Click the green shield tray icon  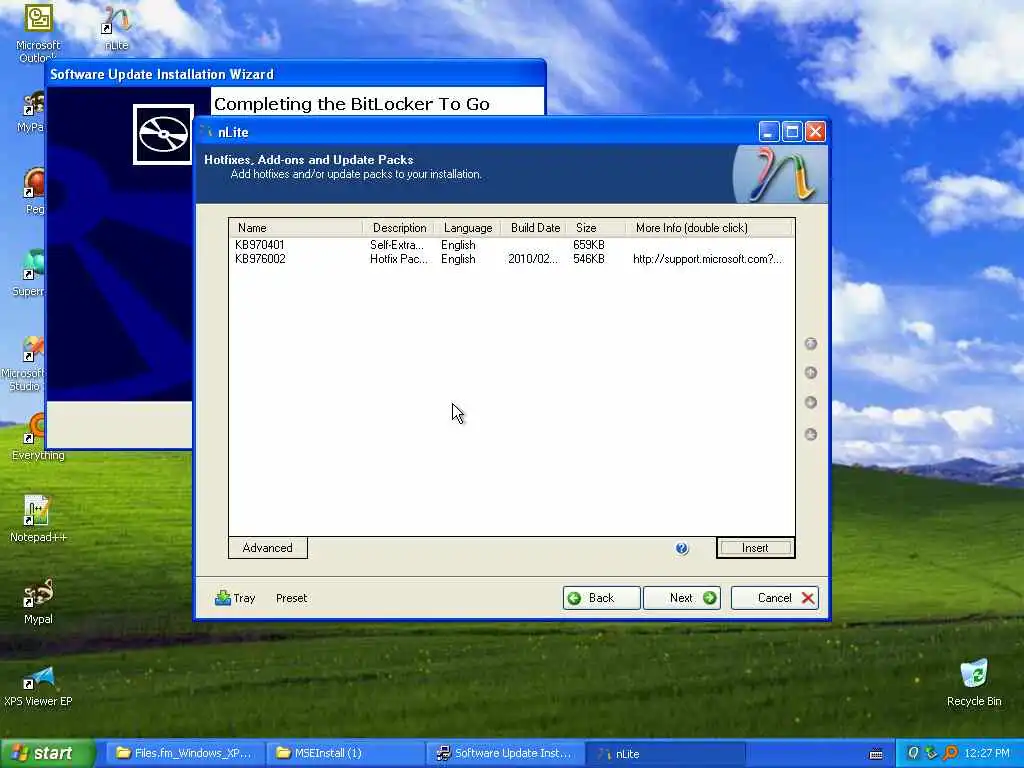pos(931,753)
